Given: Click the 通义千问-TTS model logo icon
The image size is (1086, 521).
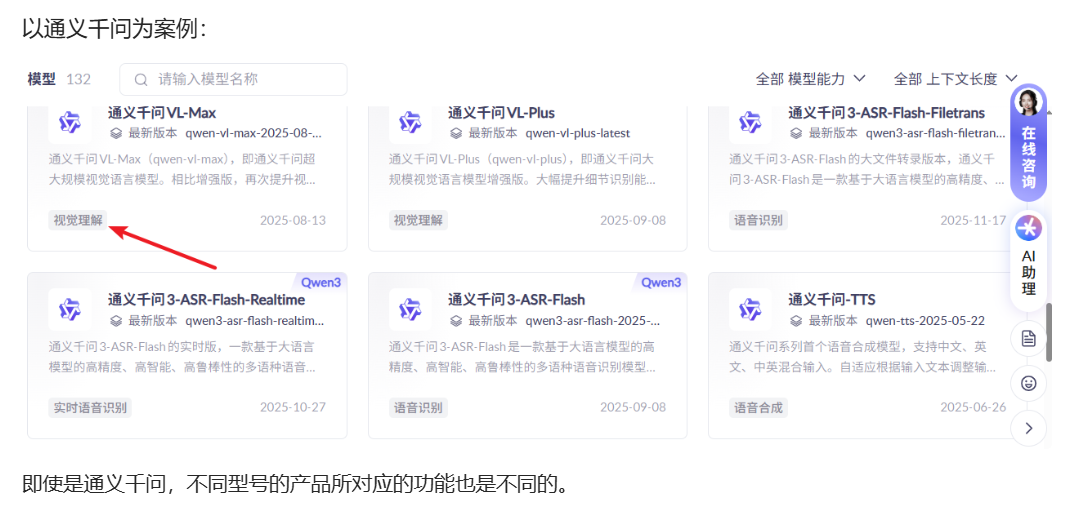Looking at the screenshot, I should pos(750,309).
